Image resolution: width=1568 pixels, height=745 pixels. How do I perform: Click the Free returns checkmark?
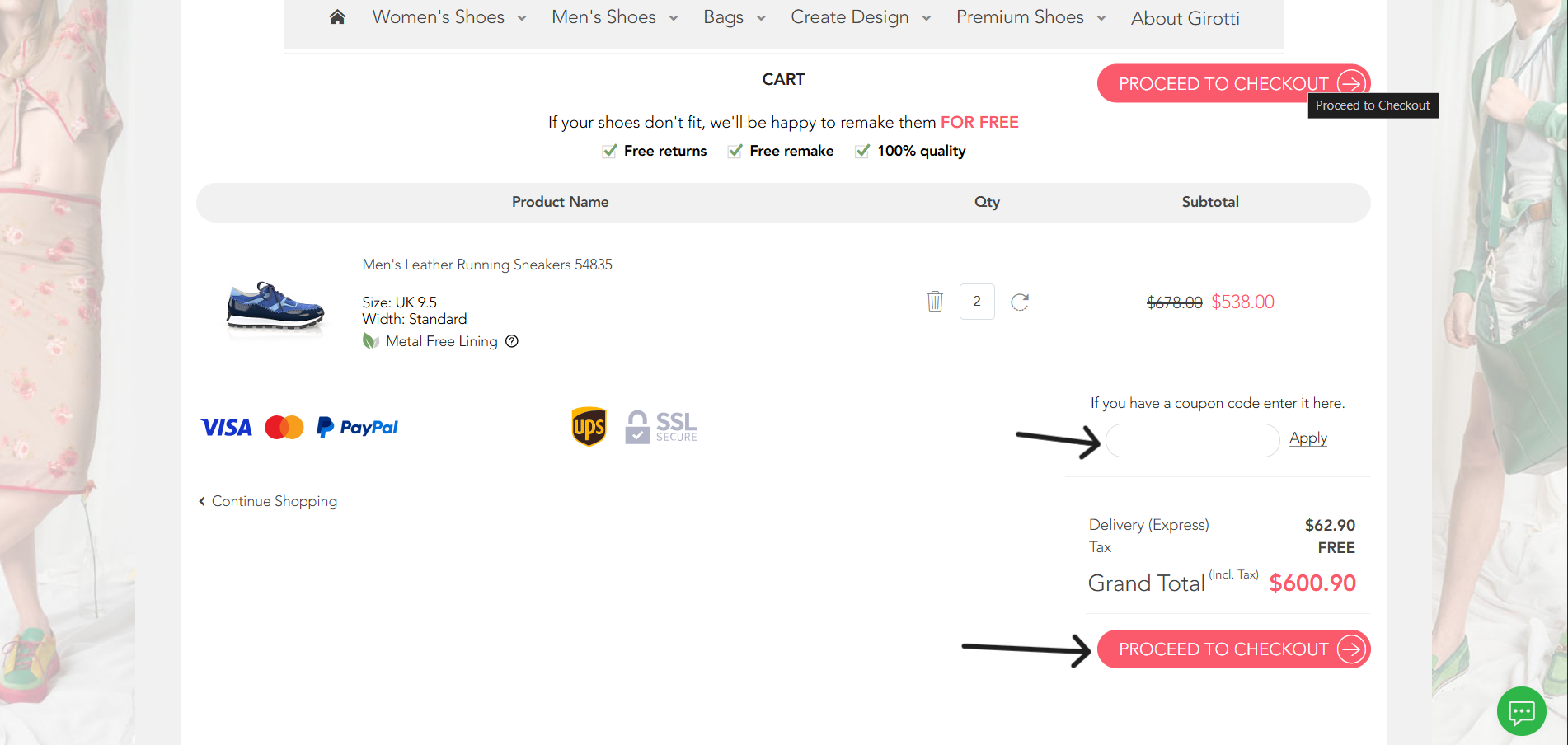click(x=609, y=151)
